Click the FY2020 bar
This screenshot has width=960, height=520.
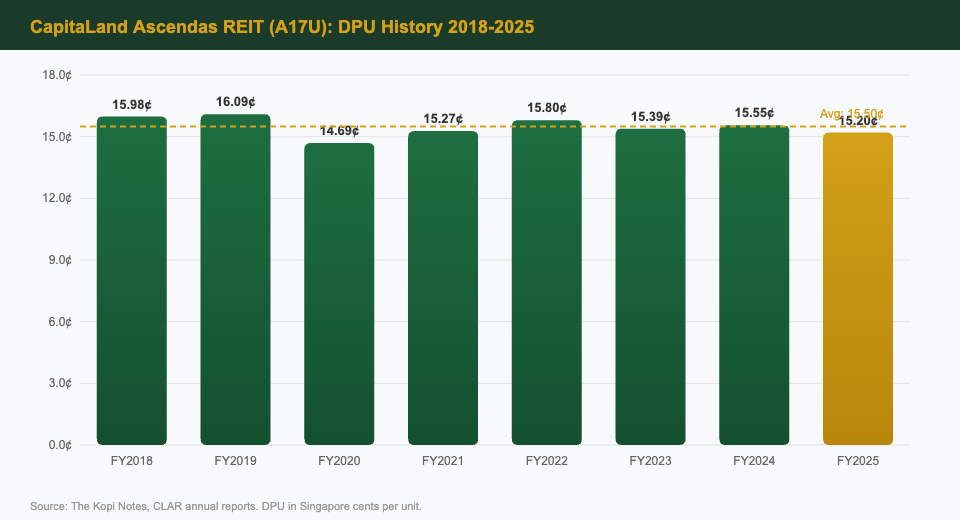[339, 294]
